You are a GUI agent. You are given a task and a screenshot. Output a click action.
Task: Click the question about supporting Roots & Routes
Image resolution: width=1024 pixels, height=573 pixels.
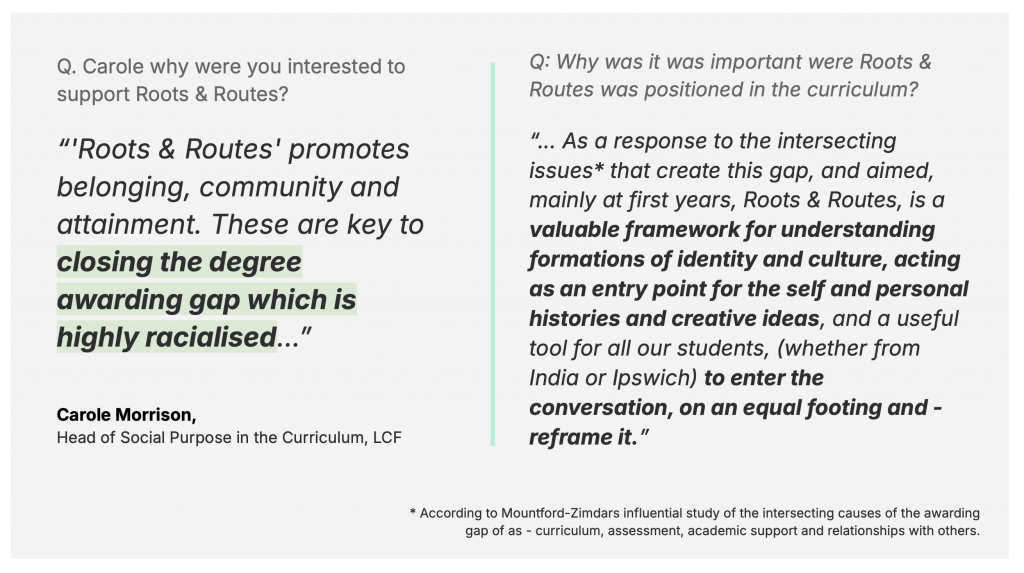[231, 80]
